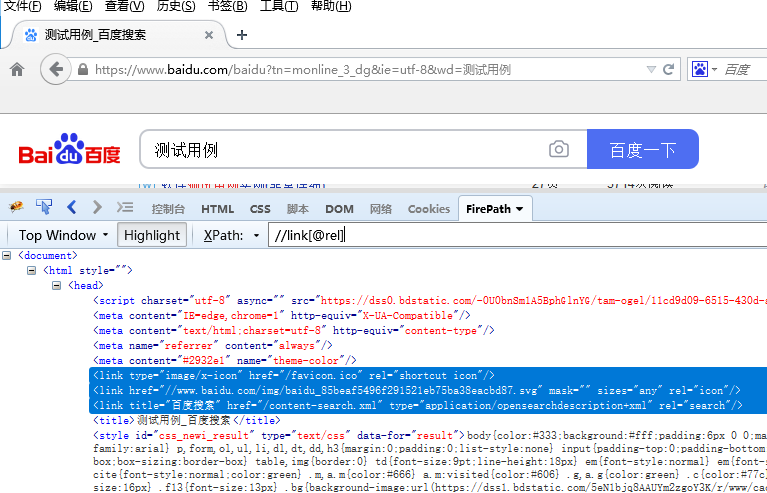Viewport: 767px width, 493px height.
Task: Open the 文件(F) menu
Action: tap(23, 6)
